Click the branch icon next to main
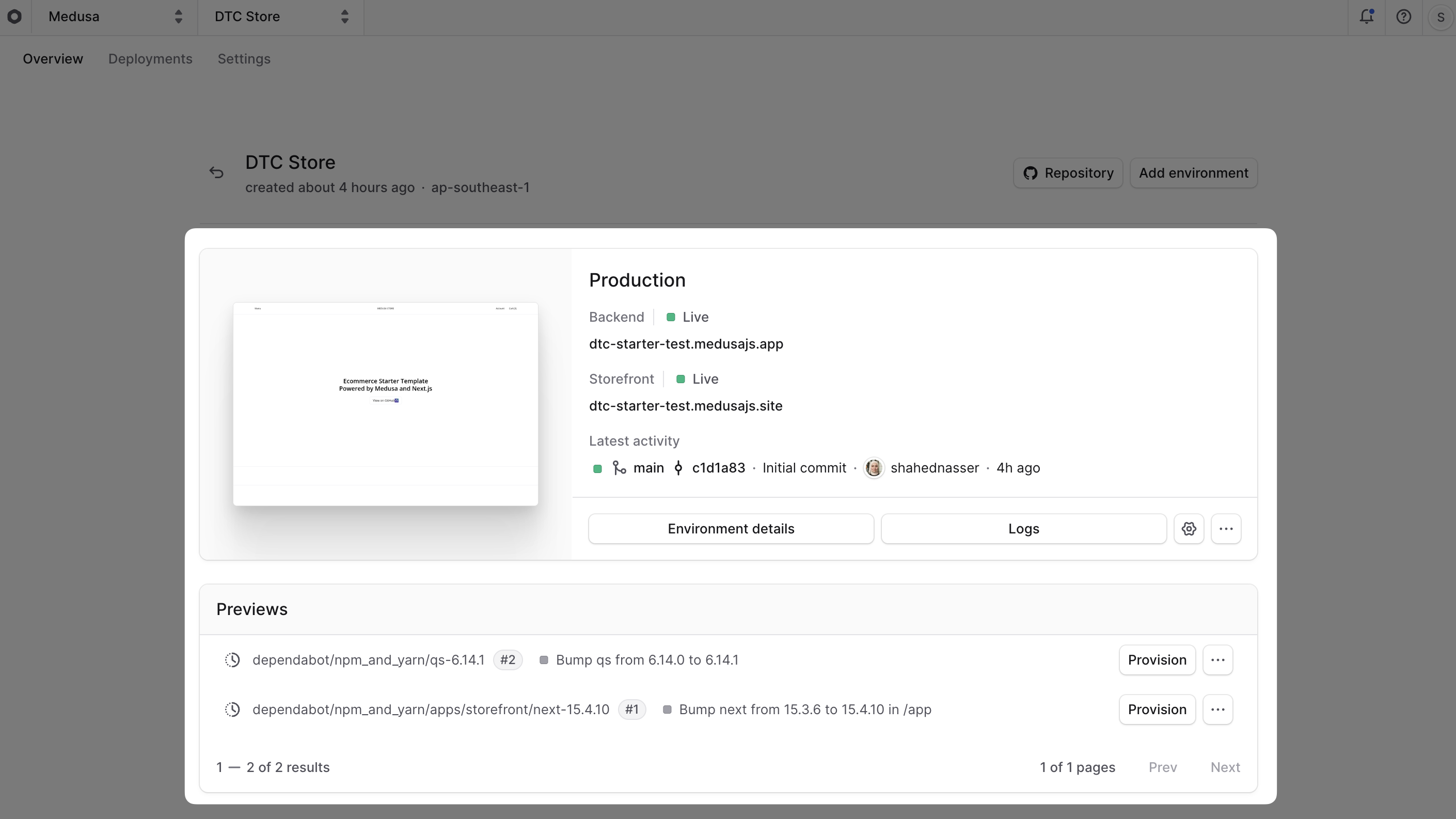 pos(620,468)
